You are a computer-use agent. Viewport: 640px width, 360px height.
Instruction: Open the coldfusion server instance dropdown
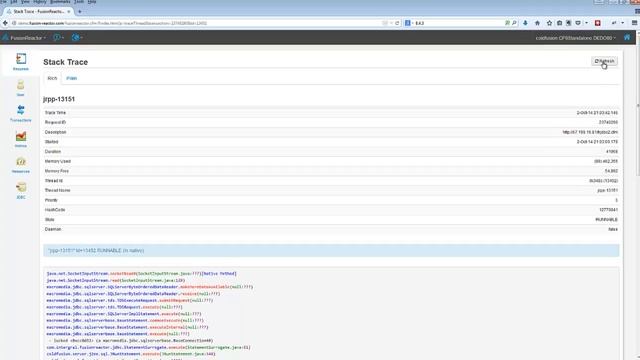(x=576, y=38)
